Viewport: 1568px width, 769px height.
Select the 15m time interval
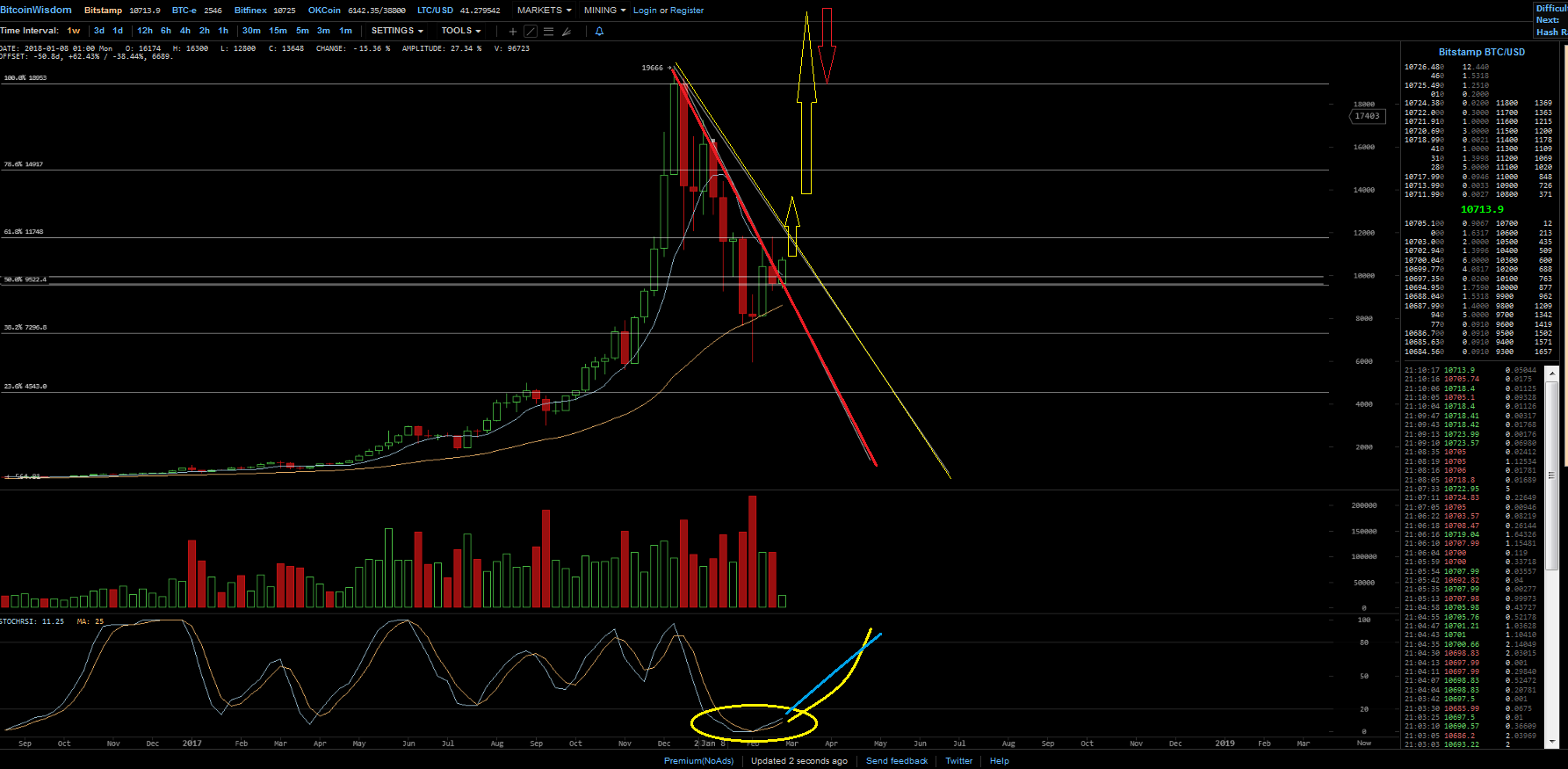(278, 31)
